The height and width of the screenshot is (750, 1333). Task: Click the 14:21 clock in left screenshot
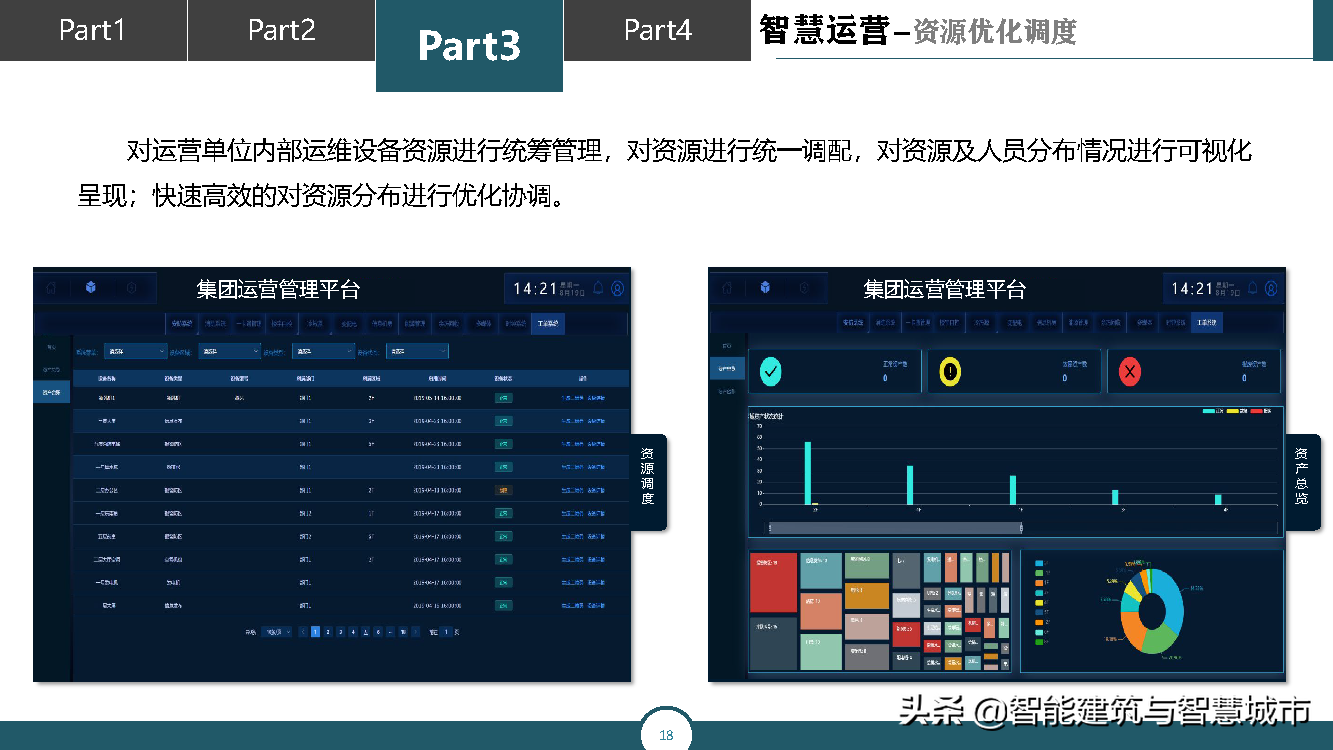tap(535, 288)
